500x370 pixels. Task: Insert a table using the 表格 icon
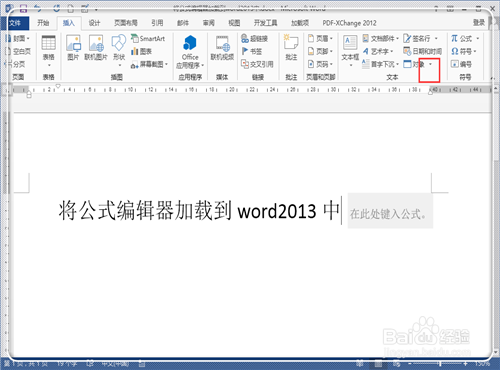pos(49,50)
